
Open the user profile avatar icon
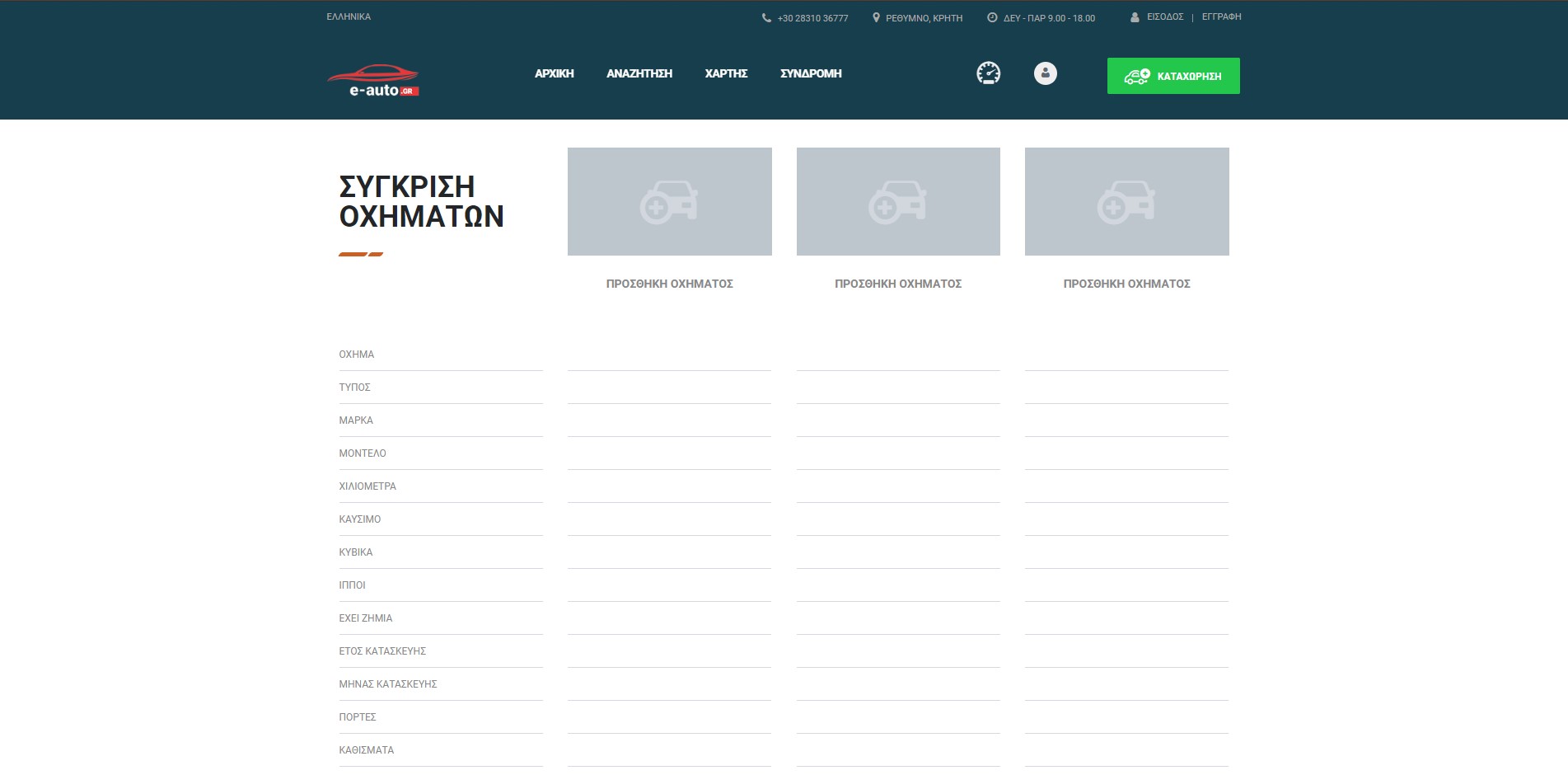coord(1045,73)
